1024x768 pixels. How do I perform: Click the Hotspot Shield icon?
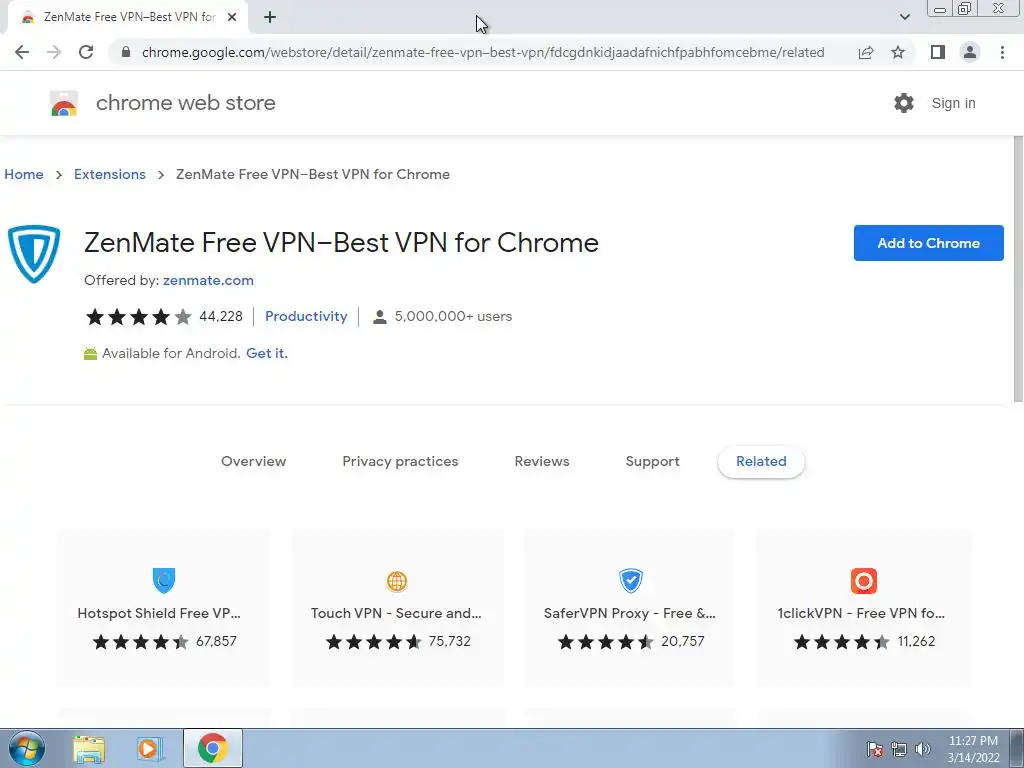tap(164, 580)
